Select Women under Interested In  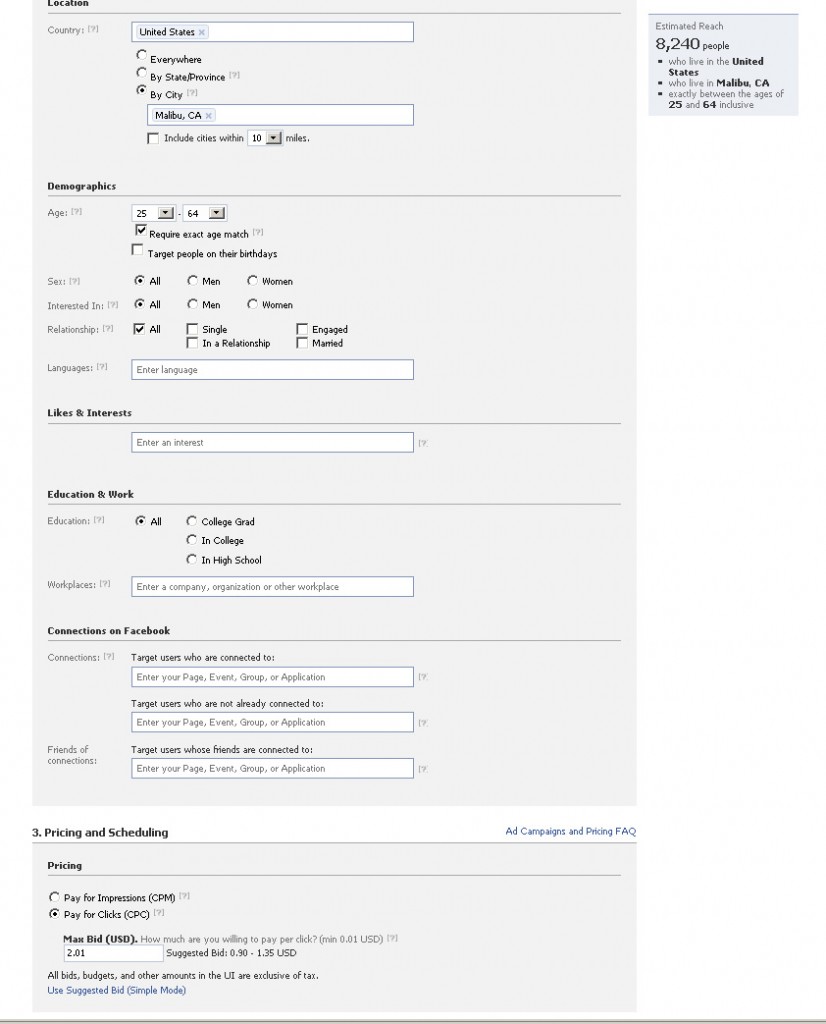click(x=252, y=305)
